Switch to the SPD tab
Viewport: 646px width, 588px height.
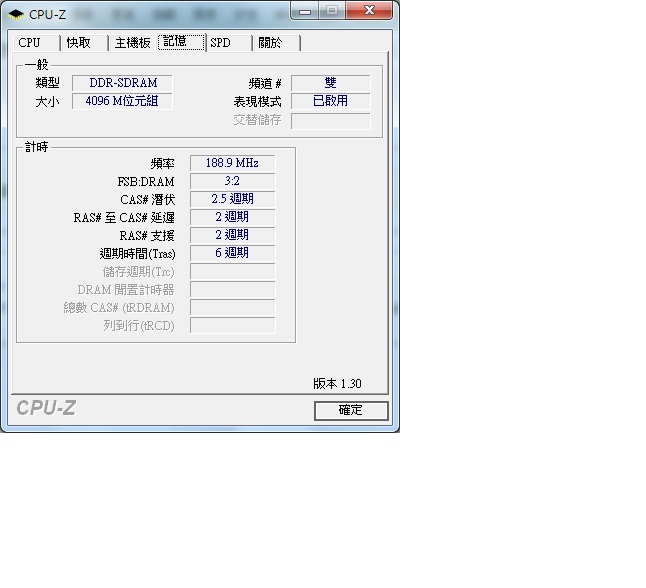point(229,42)
